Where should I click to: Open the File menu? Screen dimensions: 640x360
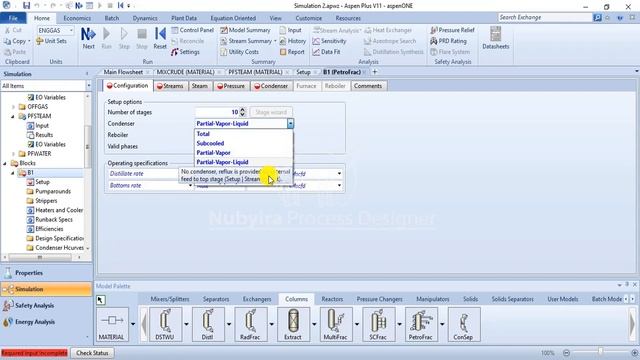click(x=13, y=18)
